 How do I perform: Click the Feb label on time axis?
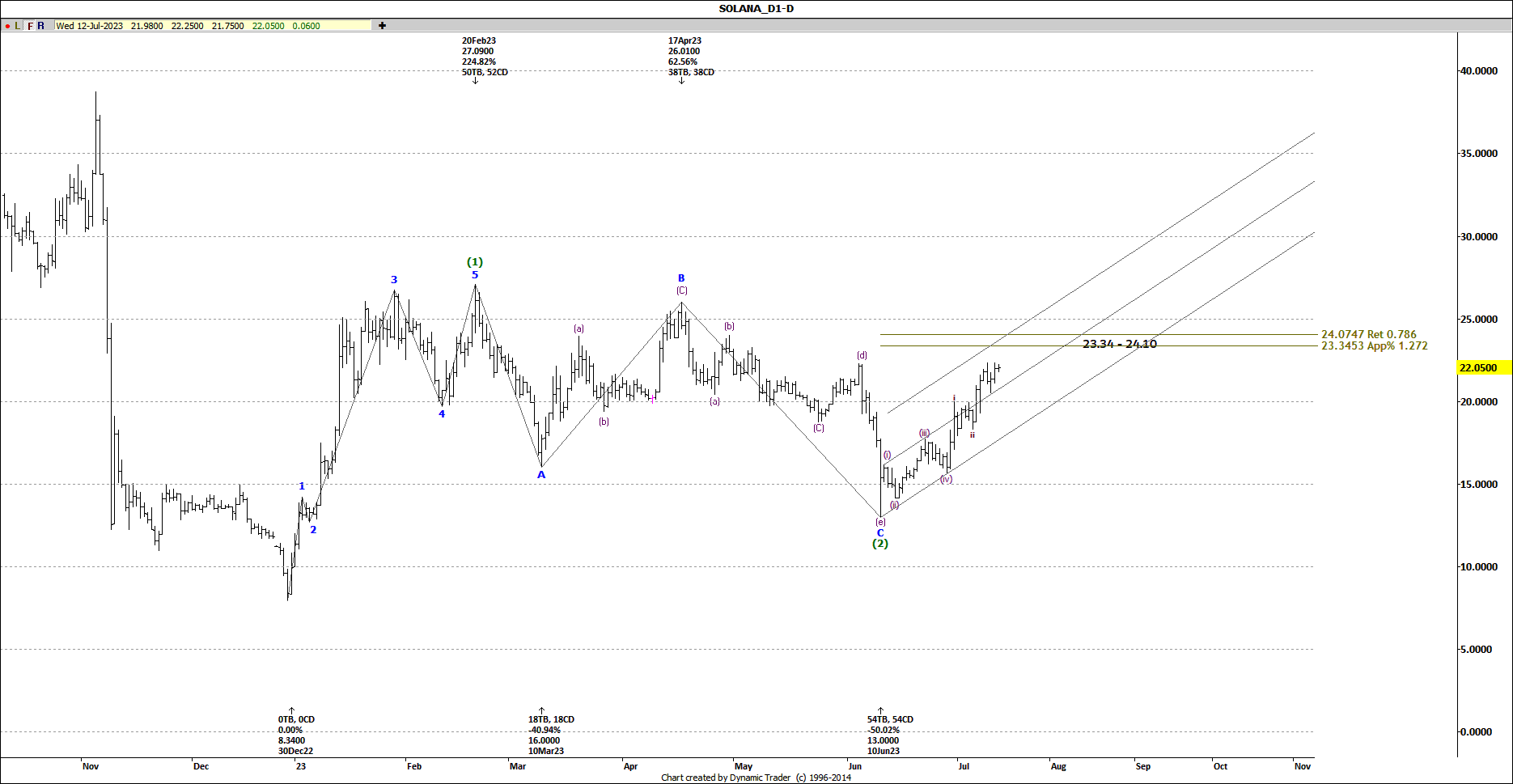pyautogui.click(x=414, y=766)
